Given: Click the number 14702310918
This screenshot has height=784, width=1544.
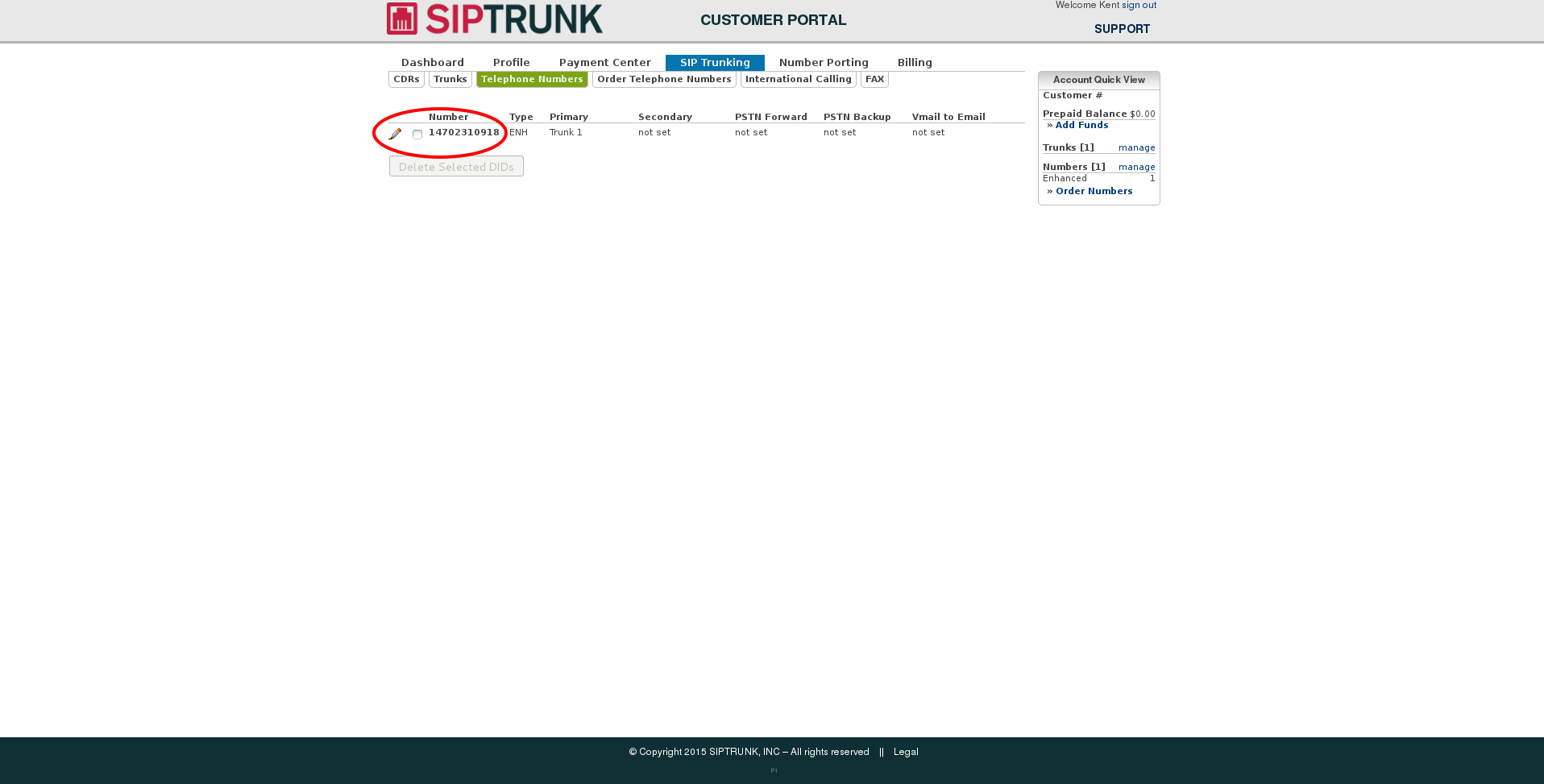Looking at the screenshot, I should coord(464,133).
